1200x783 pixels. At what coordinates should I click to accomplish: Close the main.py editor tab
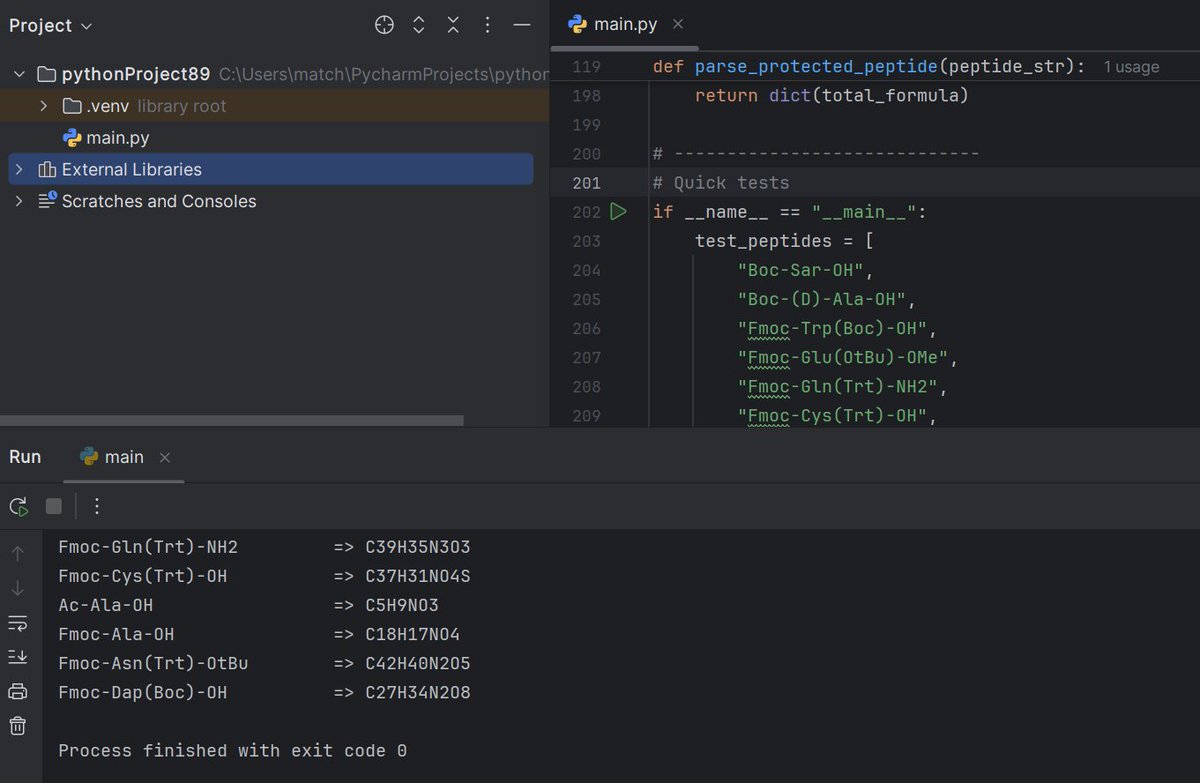(x=678, y=24)
